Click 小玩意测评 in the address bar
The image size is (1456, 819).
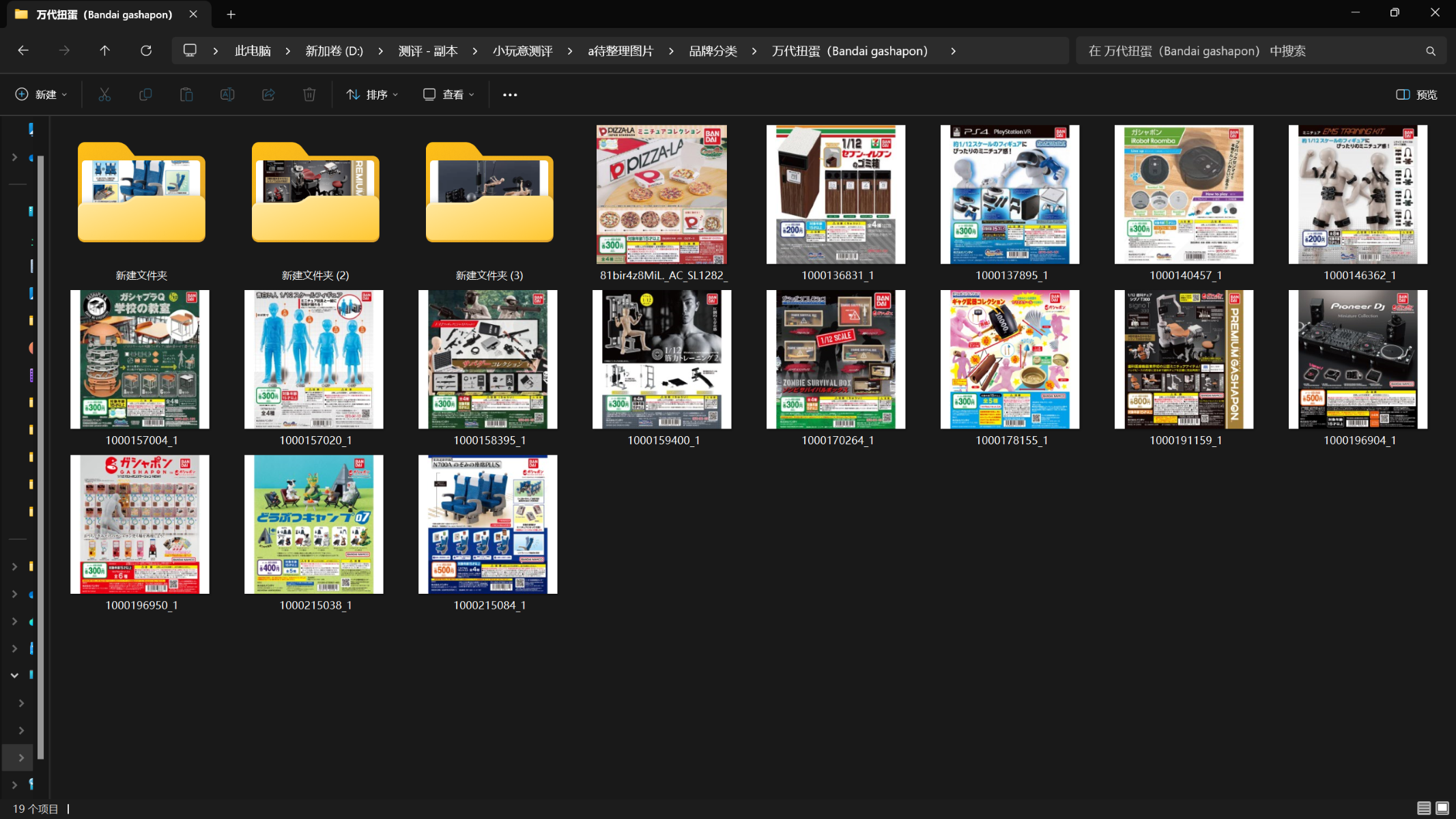(x=522, y=51)
